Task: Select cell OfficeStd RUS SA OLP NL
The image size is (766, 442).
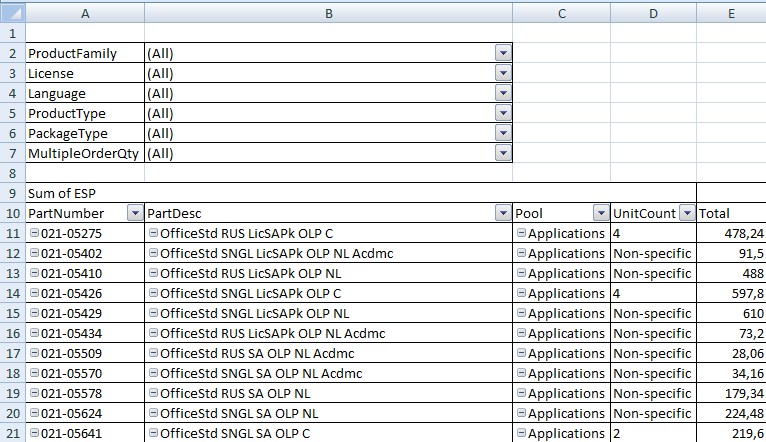Action: click(328, 393)
